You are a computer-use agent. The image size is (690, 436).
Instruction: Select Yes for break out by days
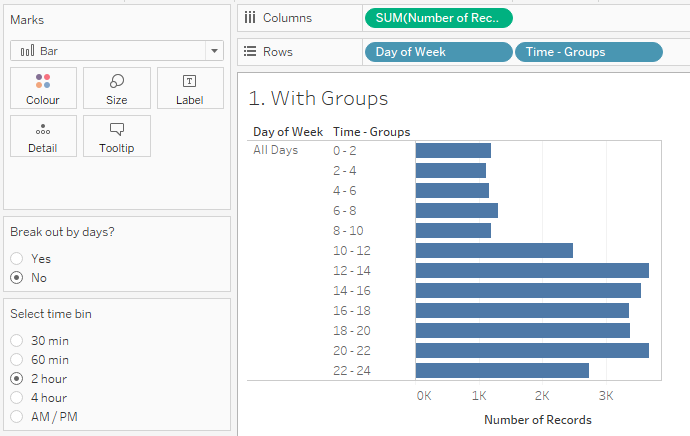(x=17, y=258)
